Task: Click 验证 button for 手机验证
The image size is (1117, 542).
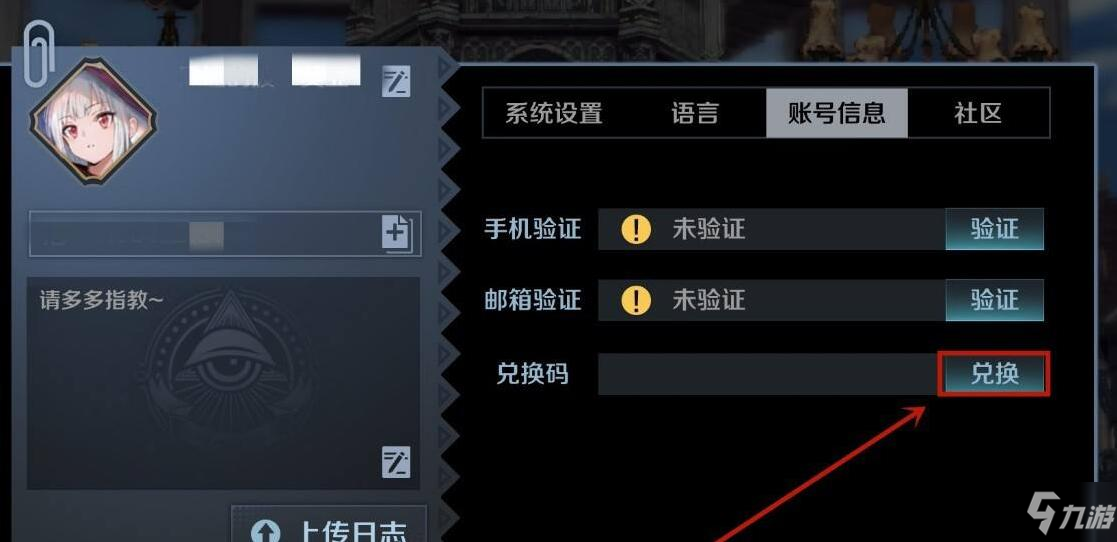Action: [x=994, y=229]
